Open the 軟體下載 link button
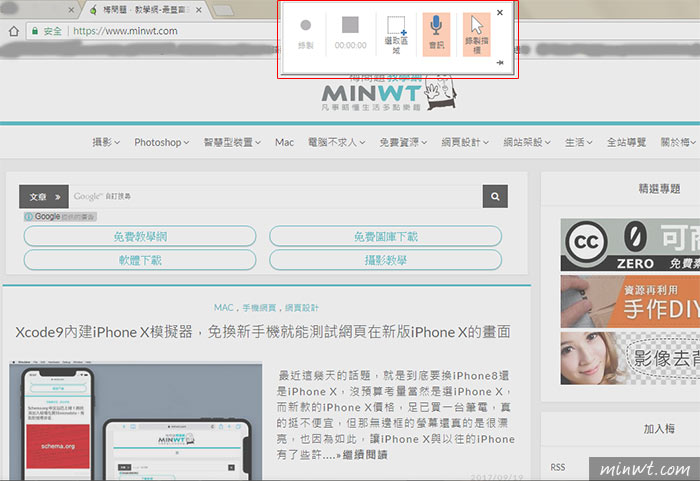 click(140, 260)
